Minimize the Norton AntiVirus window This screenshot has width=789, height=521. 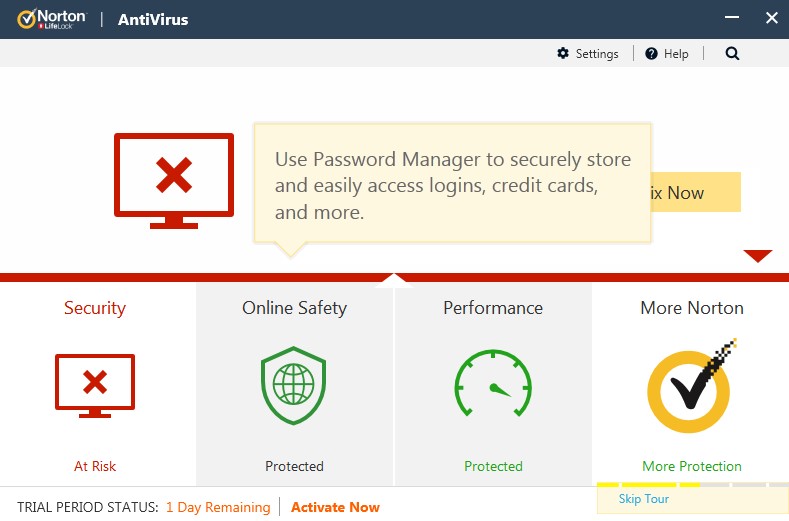pyautogui.click(x=732, y=18)
